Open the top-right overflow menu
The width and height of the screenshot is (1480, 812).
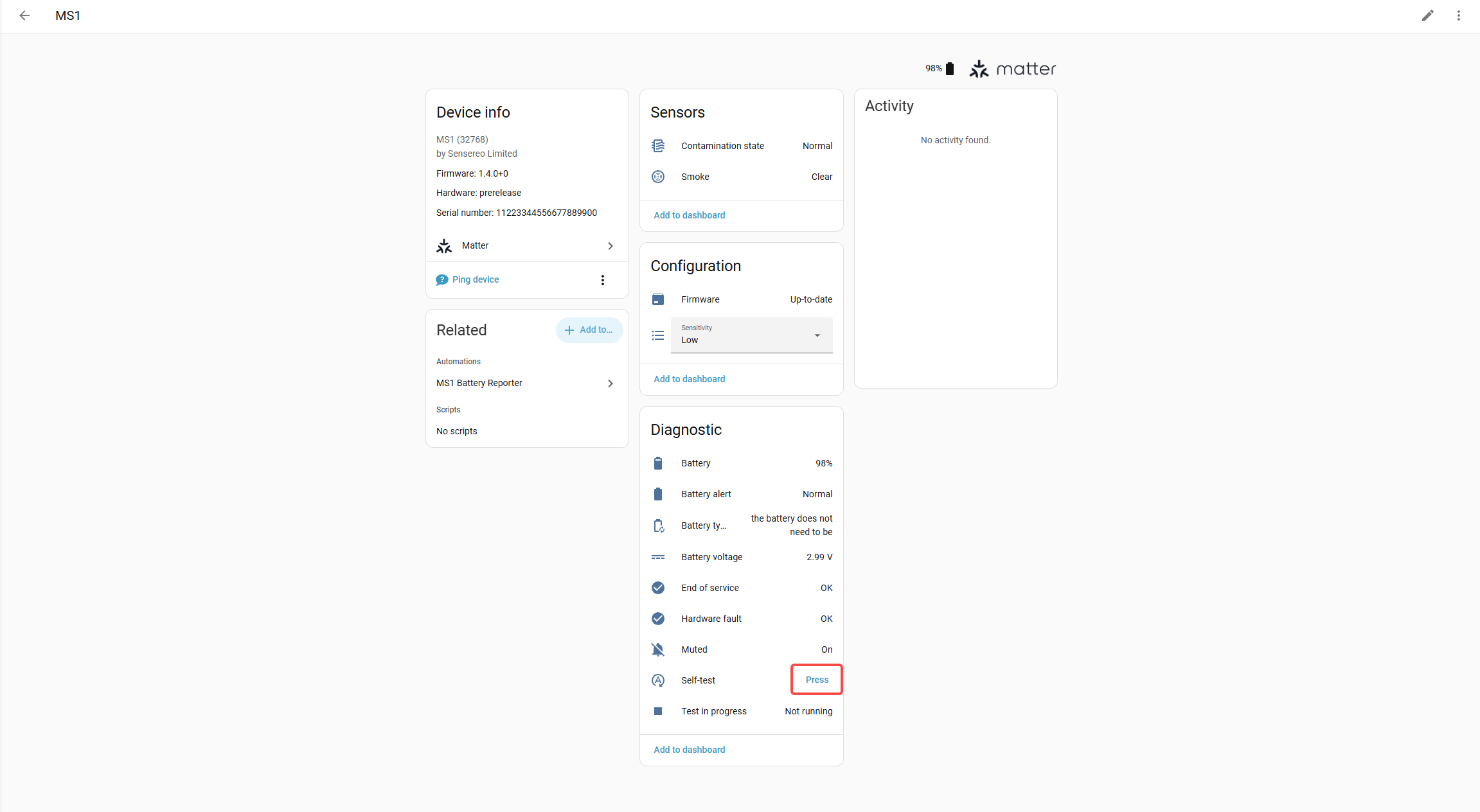(1458, 15)
